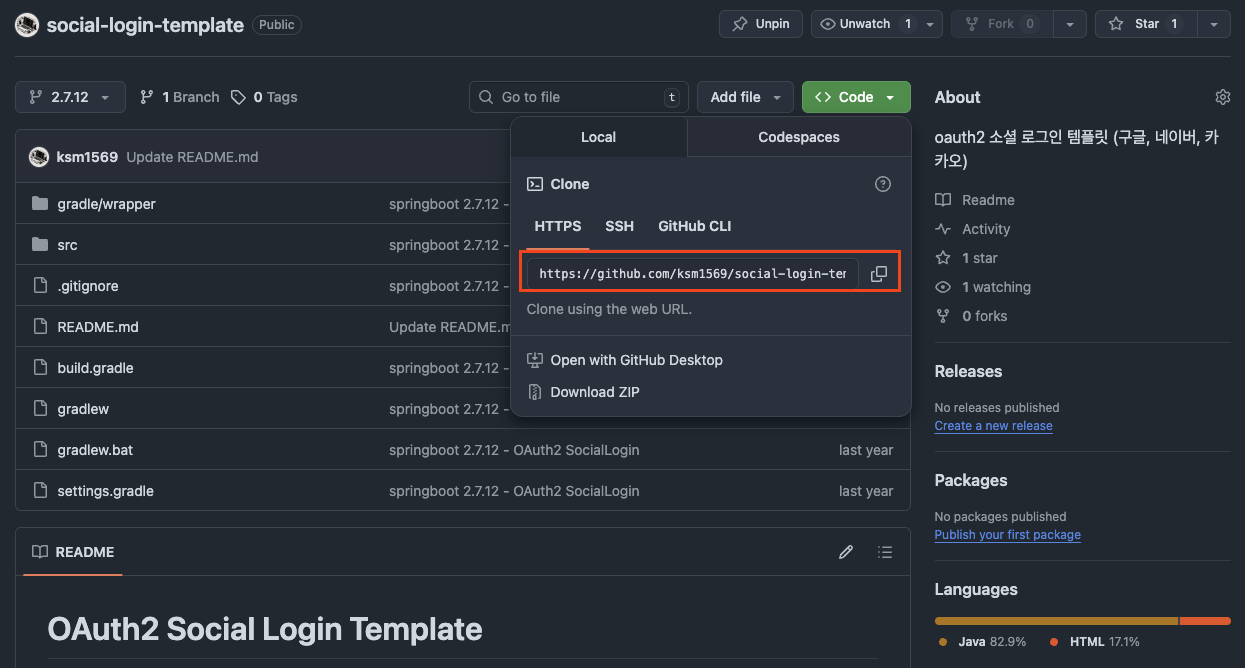Open the 2.7.12 branch dropdown

click(70, 97)
